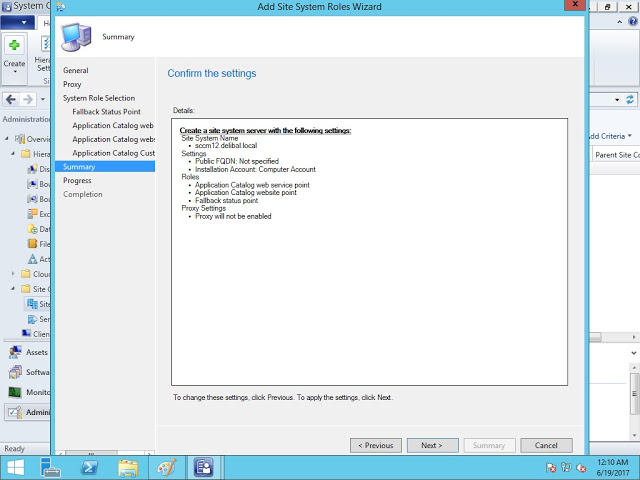This screenshot has width=640, height=480.
Task: Collapse the Overview tree node
Action: tap(6, 139)
